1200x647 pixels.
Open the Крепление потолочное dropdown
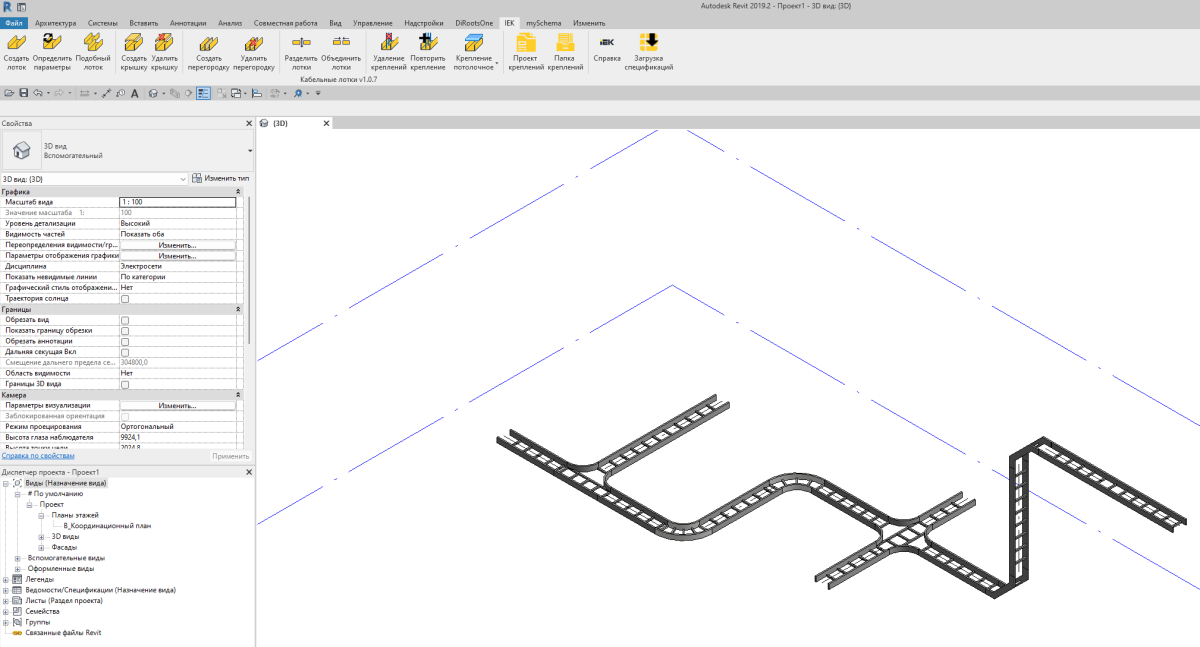pos(495,66)
